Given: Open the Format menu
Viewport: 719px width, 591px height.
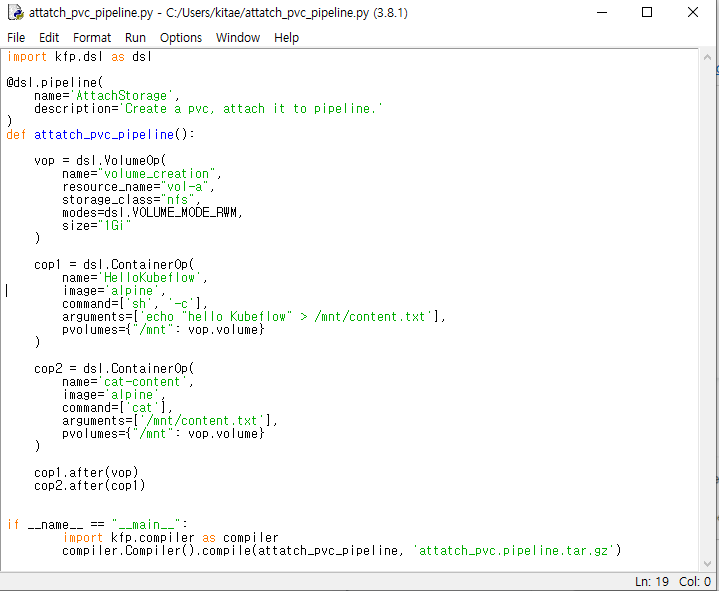Looking at the screenshot, I should (92, 38).
